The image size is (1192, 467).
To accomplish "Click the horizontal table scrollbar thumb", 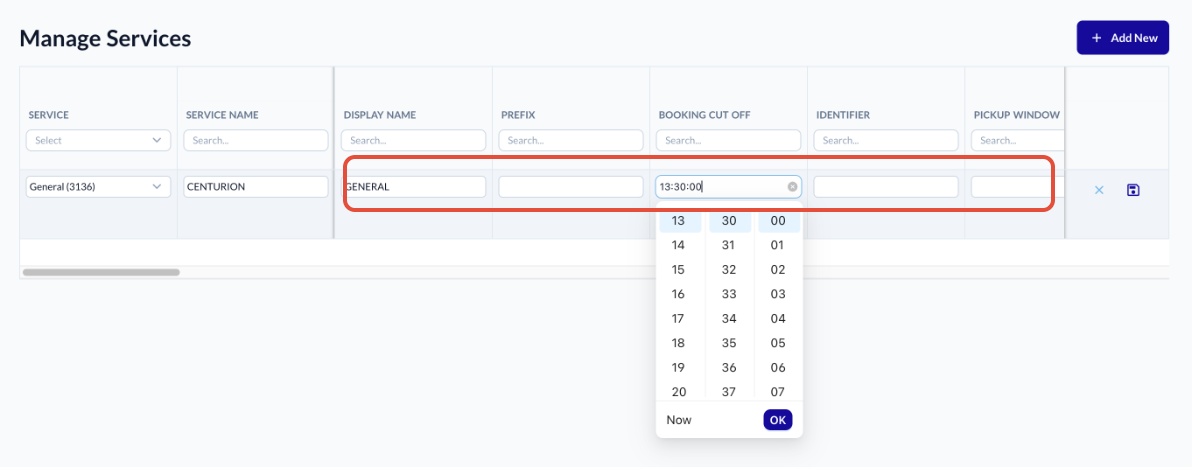I will (101, 272).
